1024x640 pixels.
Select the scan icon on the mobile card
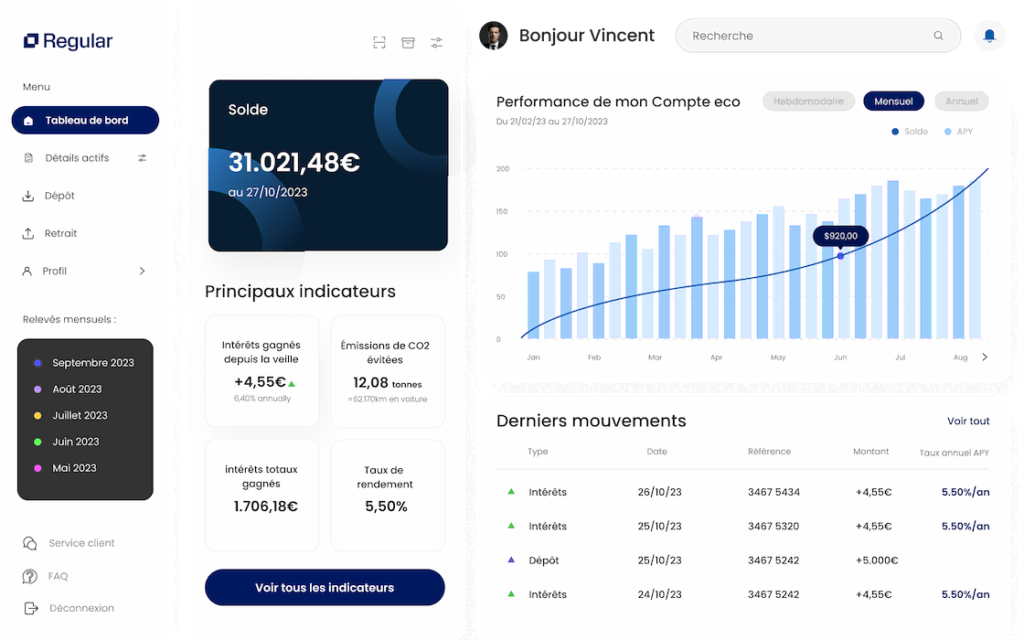(379, 42)
